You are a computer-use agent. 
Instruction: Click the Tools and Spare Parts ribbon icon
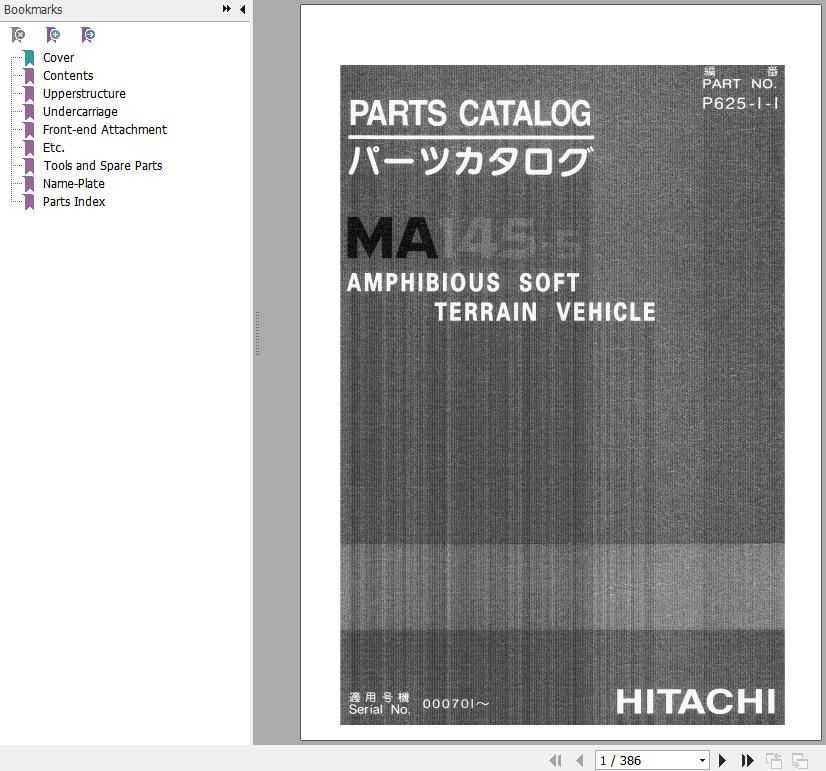(30, 166)
